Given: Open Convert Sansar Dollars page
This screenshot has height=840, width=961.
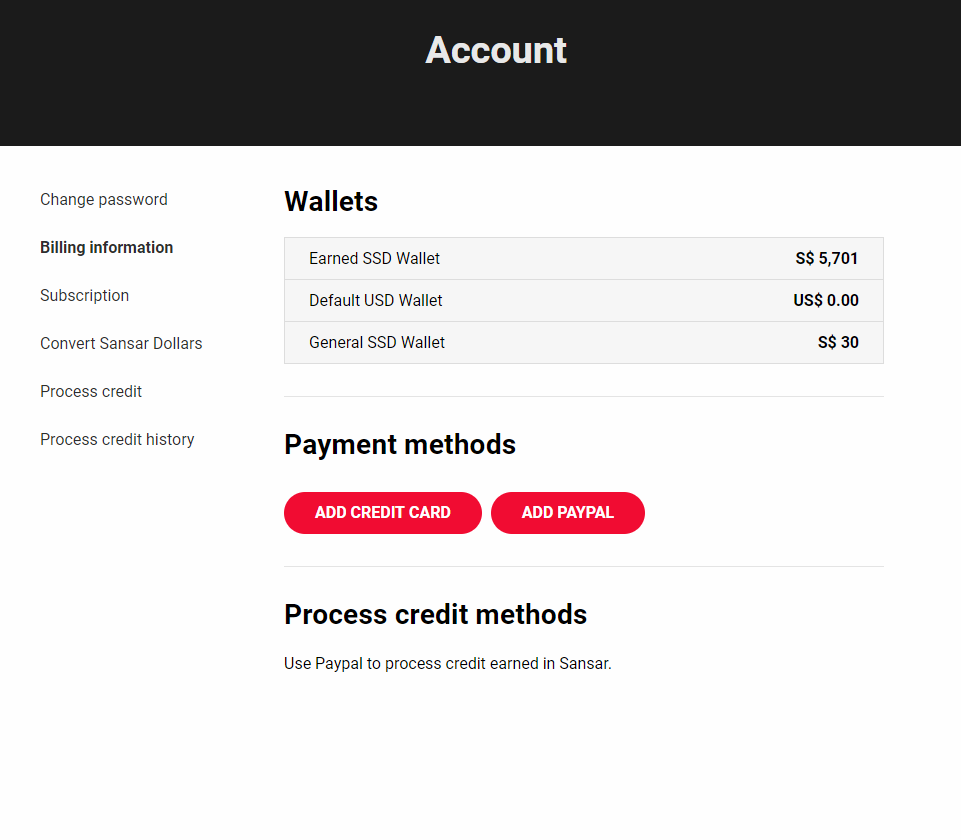Looking at the screenshot, I should 121,344.
